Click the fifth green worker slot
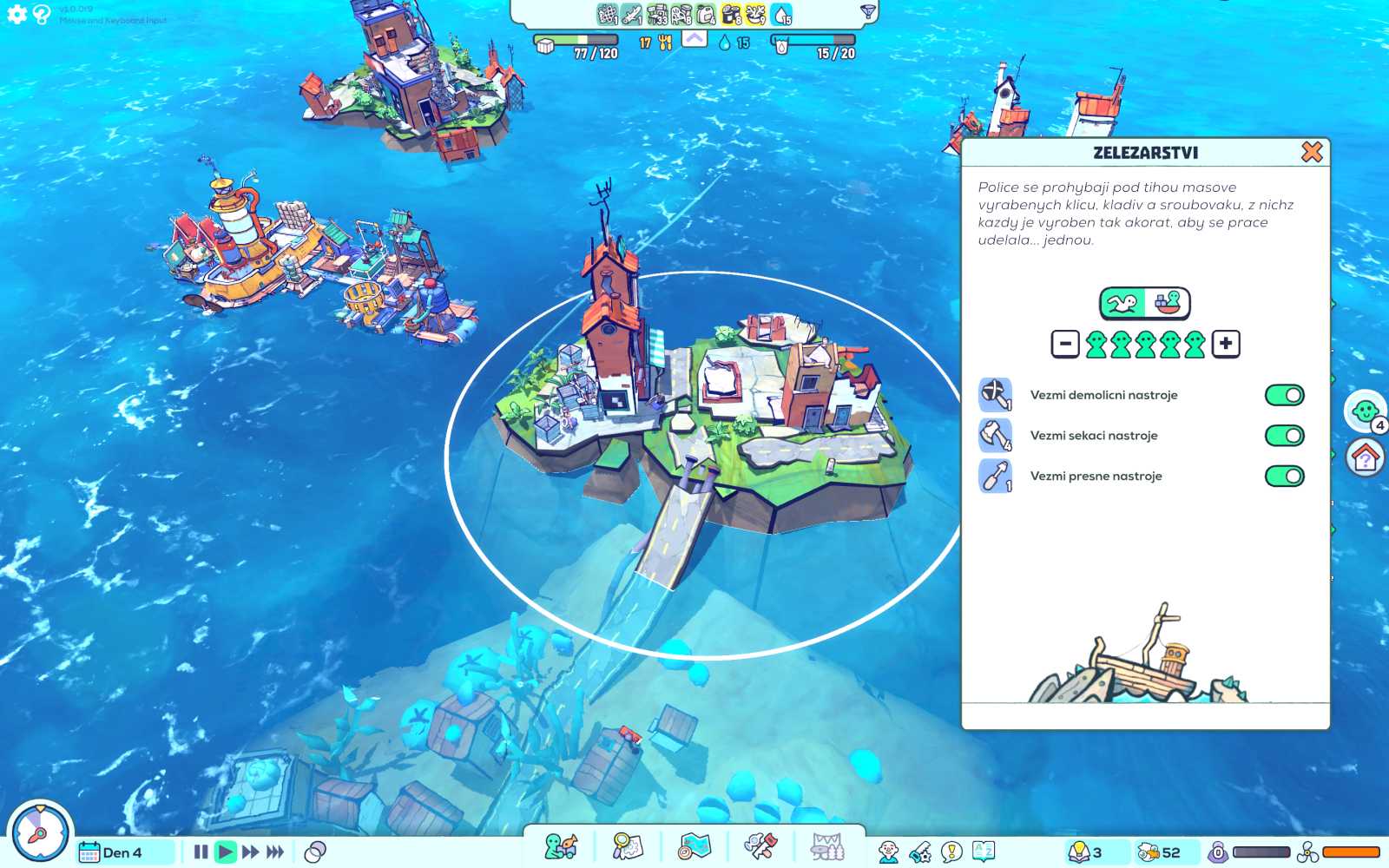Screen dimensions: 1389x868 click(x=1195, y=344)
